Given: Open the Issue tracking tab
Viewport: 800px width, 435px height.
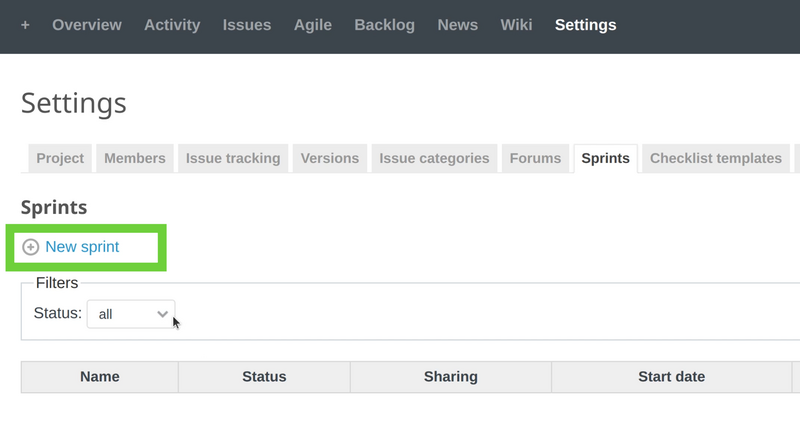Looking at the screenshot, I should click(x=233, y=158).
